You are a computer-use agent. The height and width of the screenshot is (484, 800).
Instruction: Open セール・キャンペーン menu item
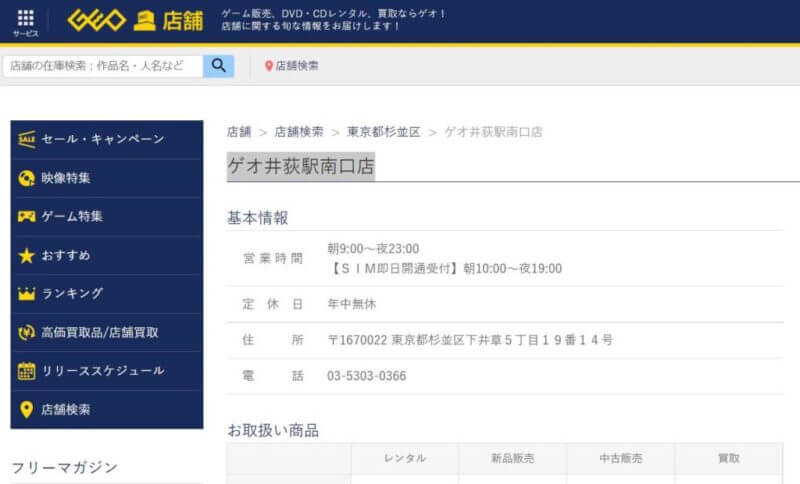(103, 139)
